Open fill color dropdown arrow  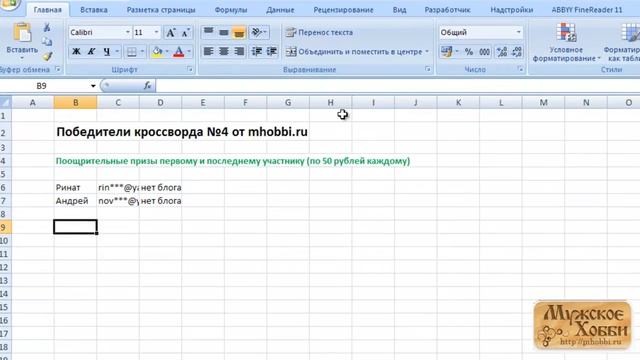coord(167,51)
